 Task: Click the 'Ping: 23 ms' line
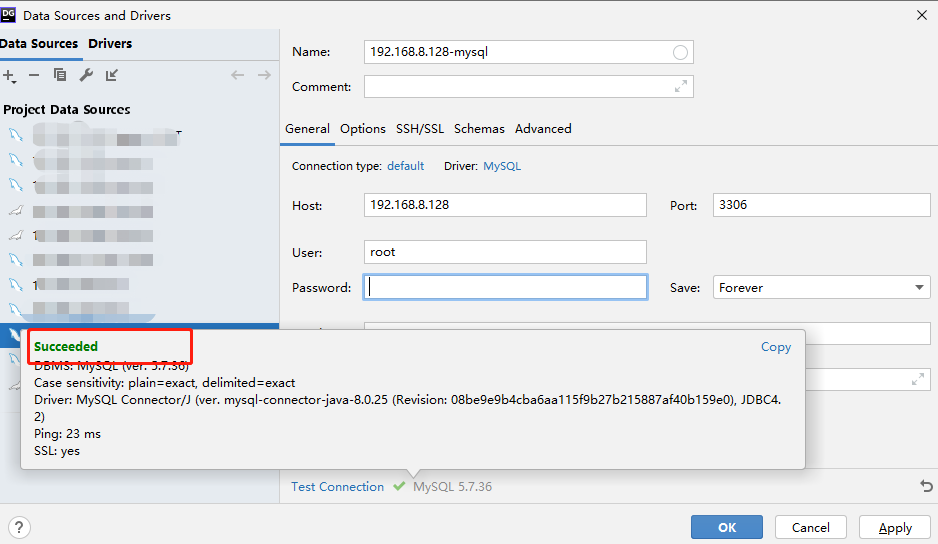pos(68,434)
